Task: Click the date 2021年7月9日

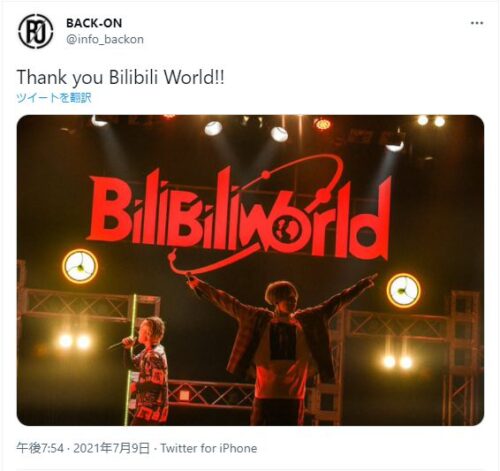Action: pos(111,448)
